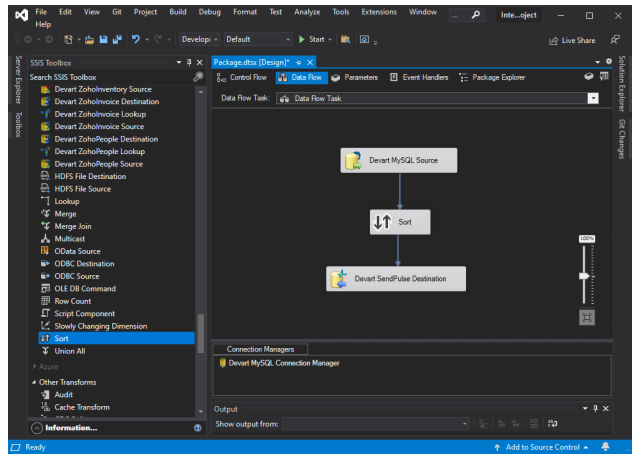Click the pin icon on Package.dtsx tab
640x462 pixels.
point(298,62)
